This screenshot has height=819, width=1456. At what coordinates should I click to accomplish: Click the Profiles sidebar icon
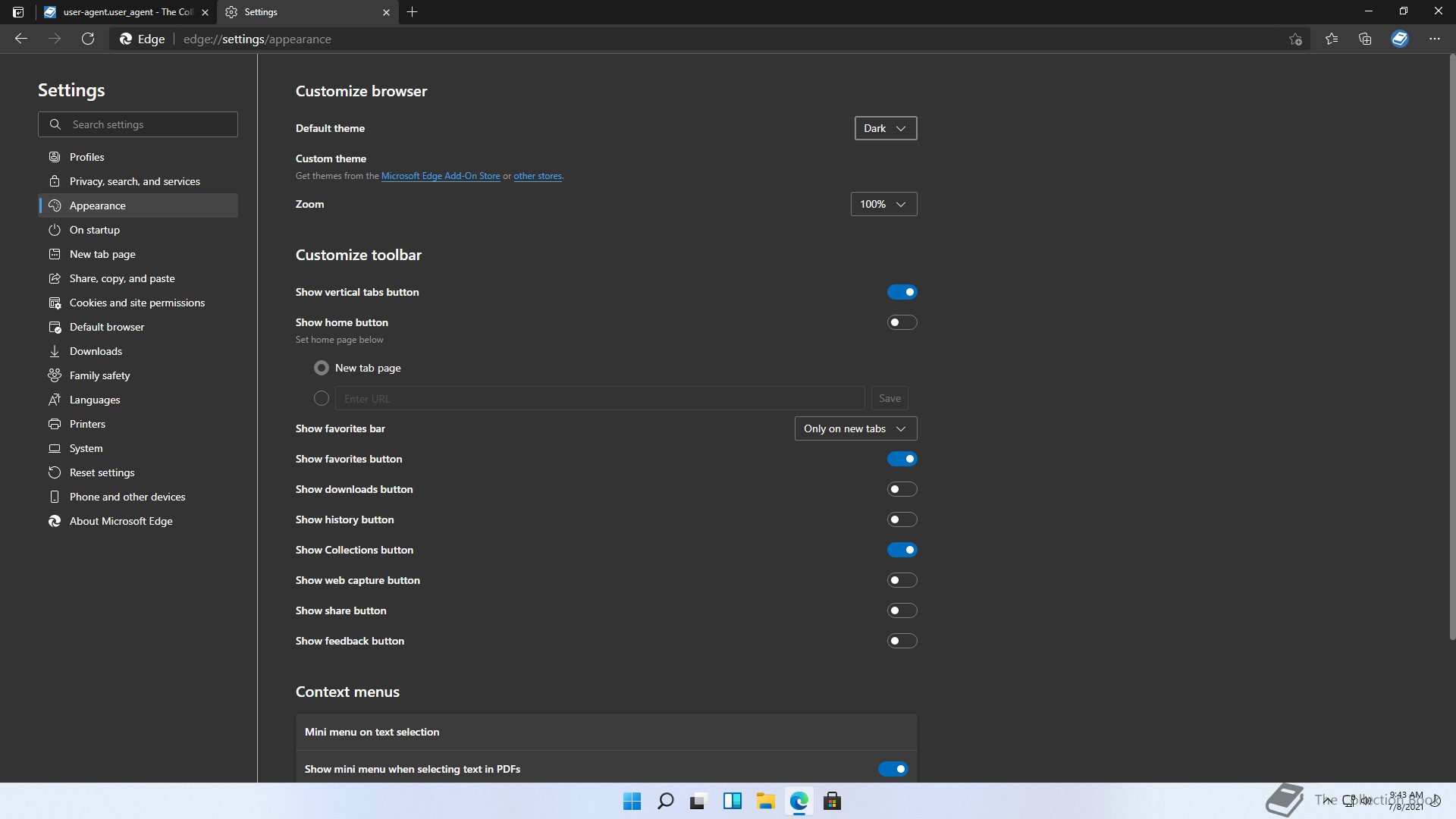(x=55, y=157)
